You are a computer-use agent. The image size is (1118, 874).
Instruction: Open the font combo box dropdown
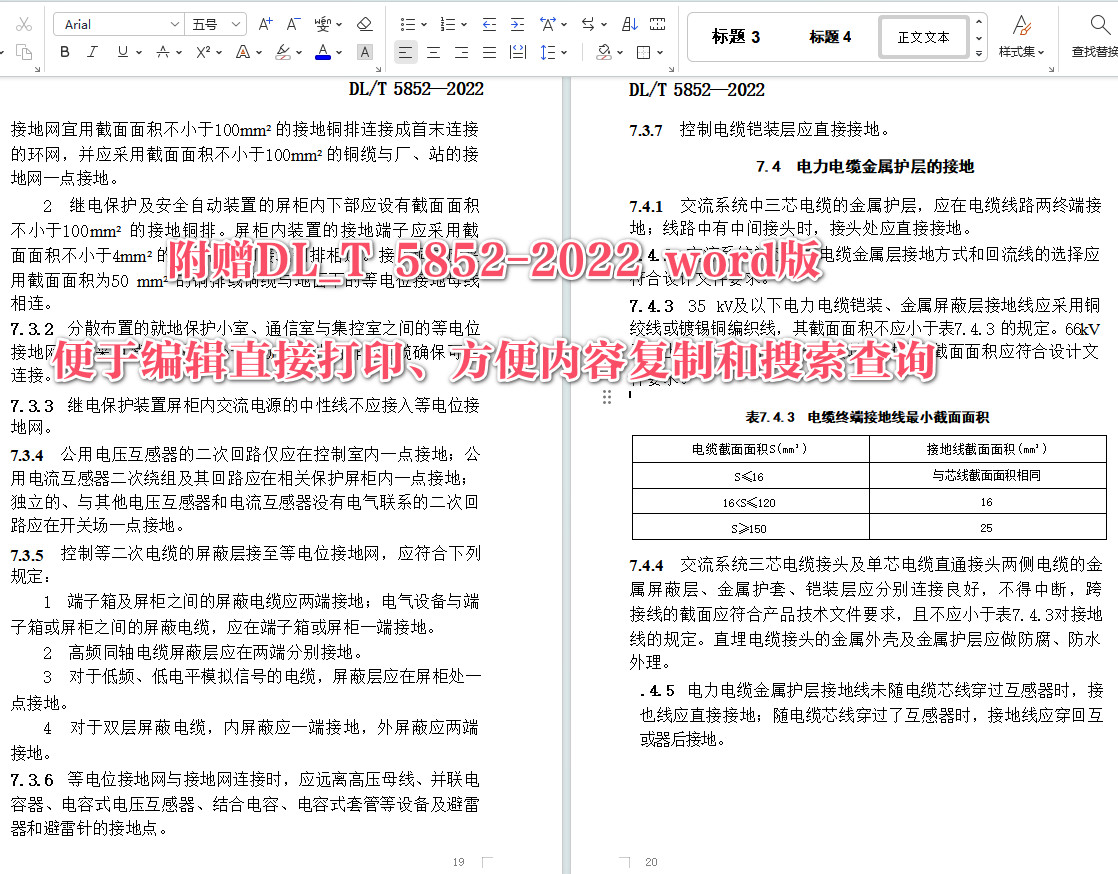point(176,22)
